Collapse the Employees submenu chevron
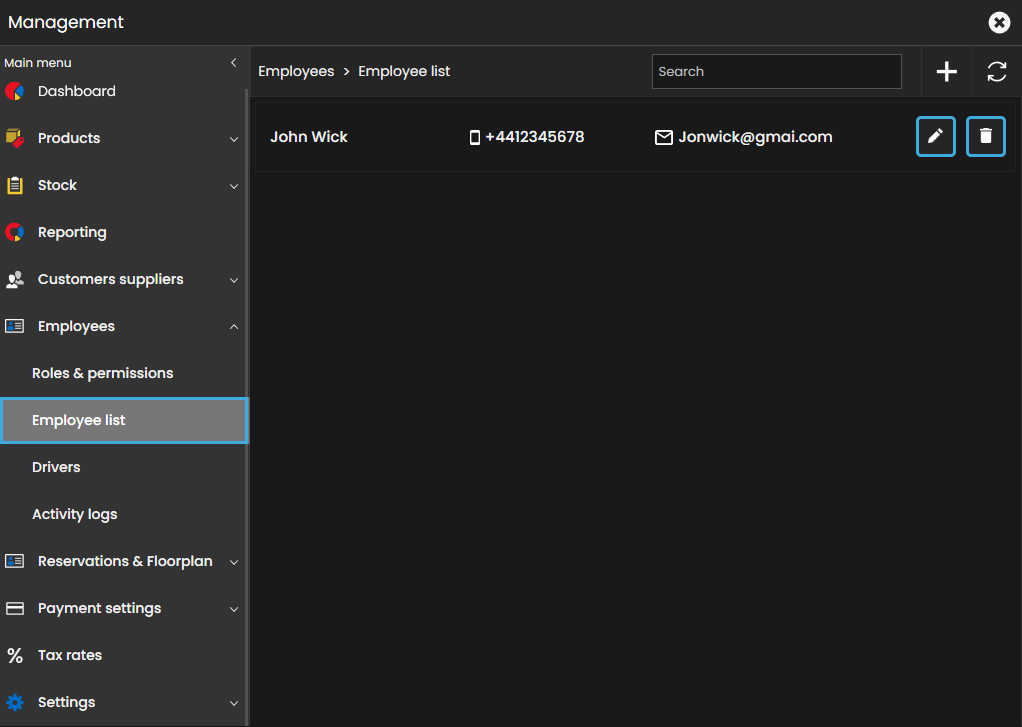Image resolution: width=1022 pixels, height=727 pixels. point(234,326)
